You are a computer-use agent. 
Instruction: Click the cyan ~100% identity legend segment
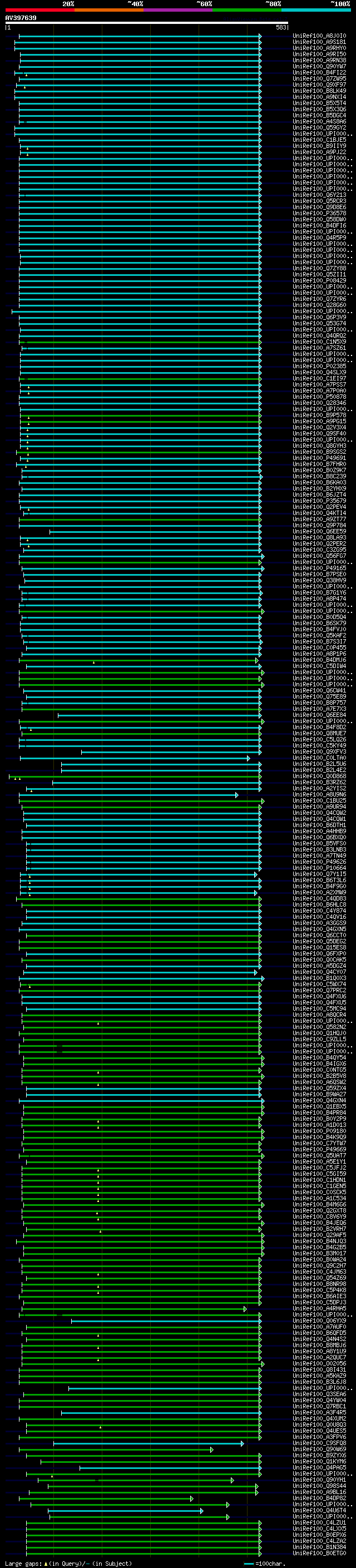pyautogui.click(x=316, y=10)
